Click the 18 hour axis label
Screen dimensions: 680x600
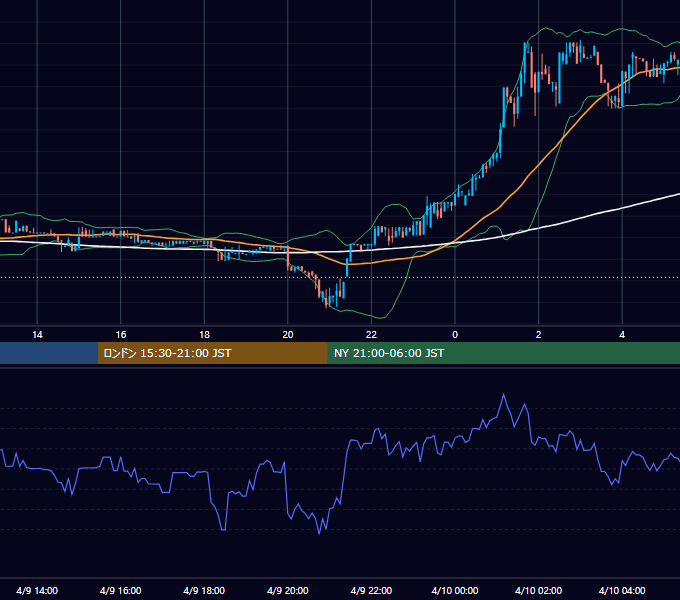tap(204, 335)
